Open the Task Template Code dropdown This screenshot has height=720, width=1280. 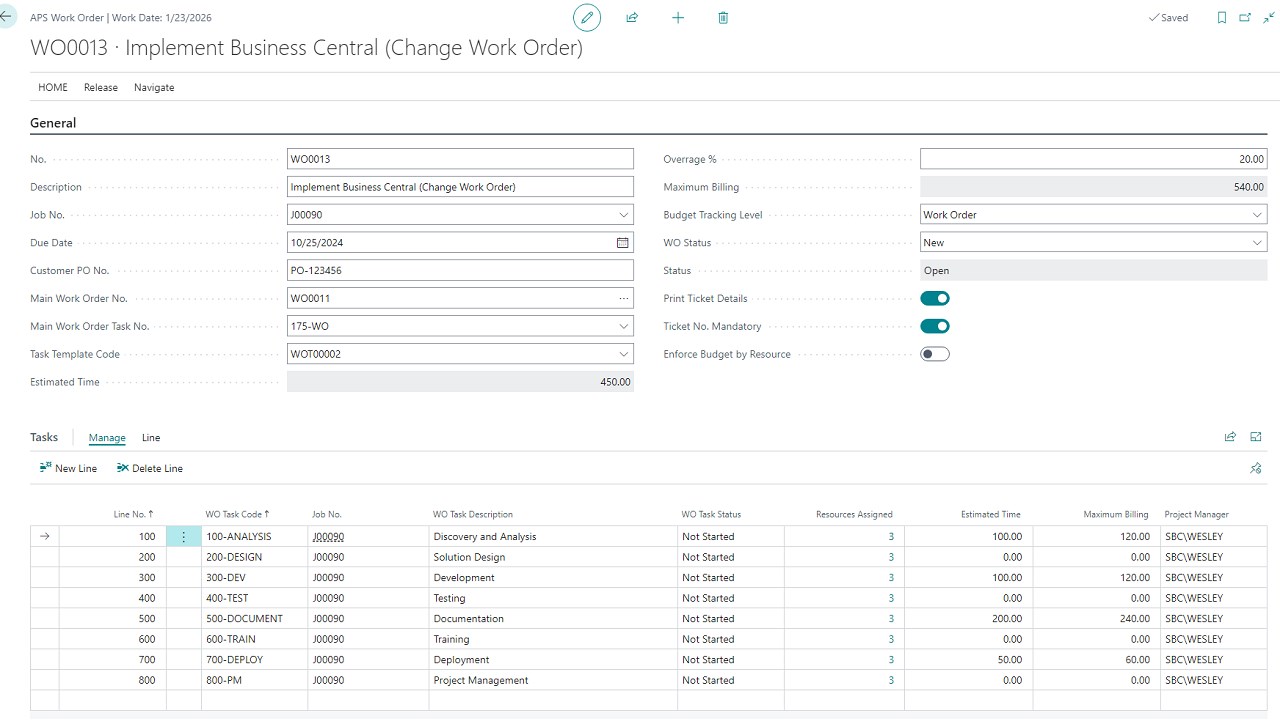point(622,353)
